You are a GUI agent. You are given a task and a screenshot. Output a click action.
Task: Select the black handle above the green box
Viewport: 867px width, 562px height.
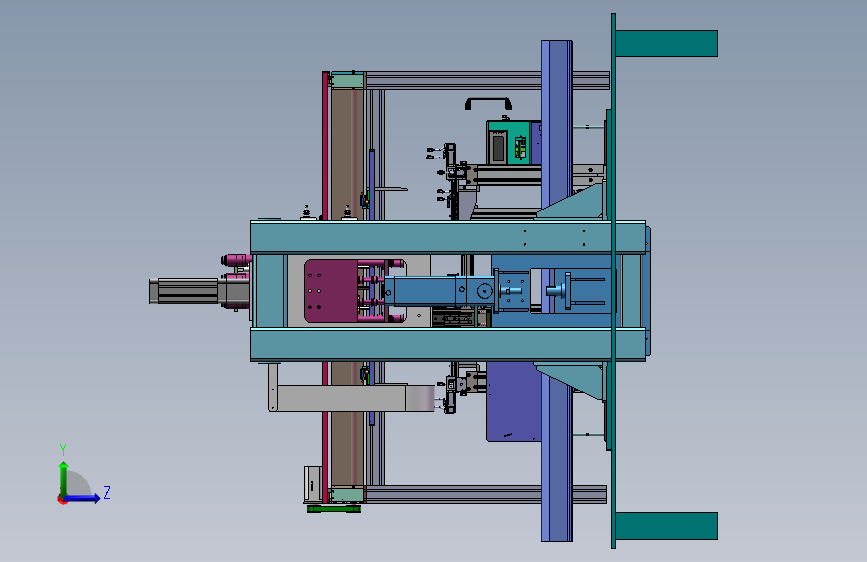[488, 103]
